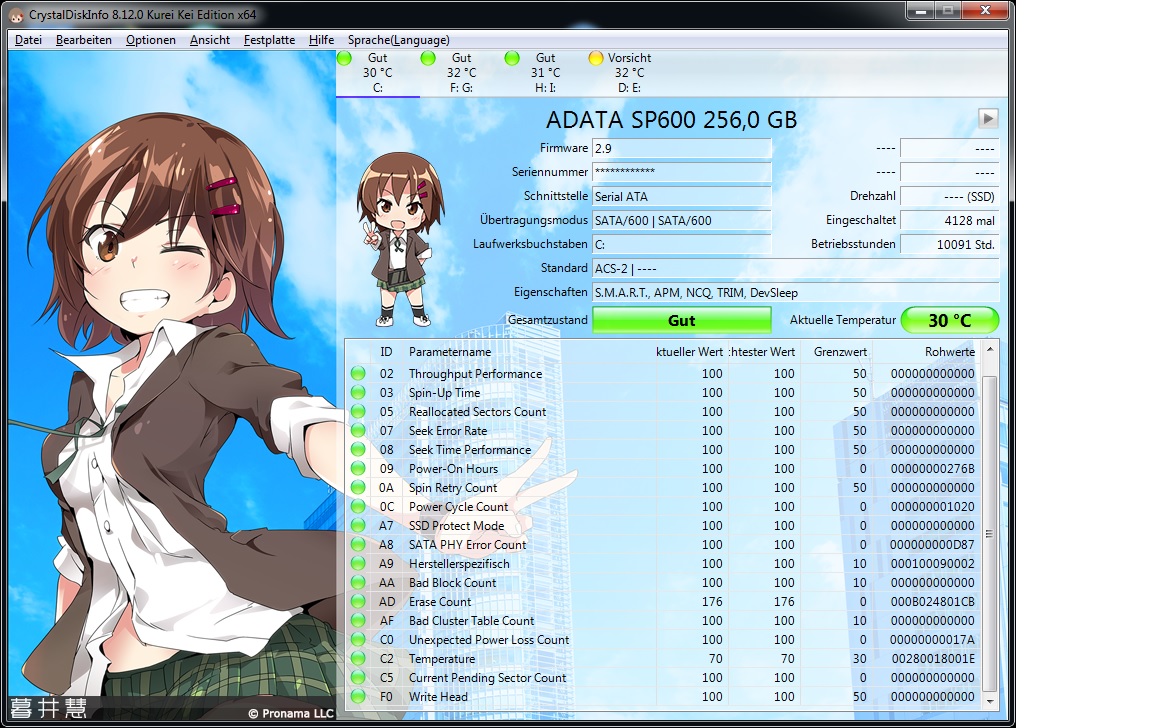This screenshot has width=1152, height=728.
Task: Click the CrystalDiskInfo app icon in title bar
Action: (16, 15)
